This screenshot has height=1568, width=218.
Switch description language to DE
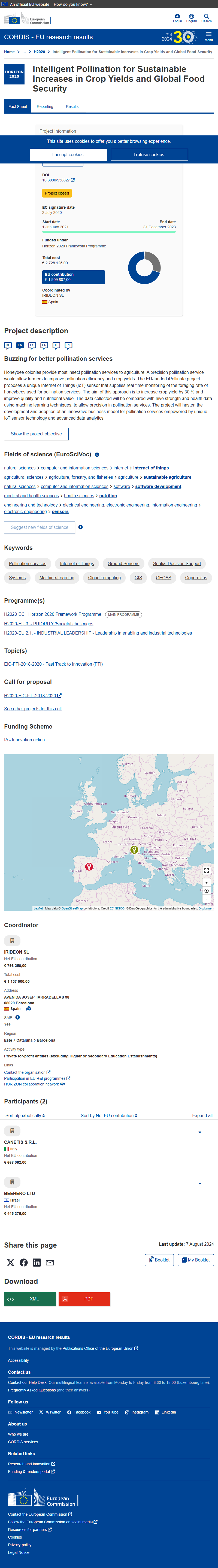[x=8, y=345]
